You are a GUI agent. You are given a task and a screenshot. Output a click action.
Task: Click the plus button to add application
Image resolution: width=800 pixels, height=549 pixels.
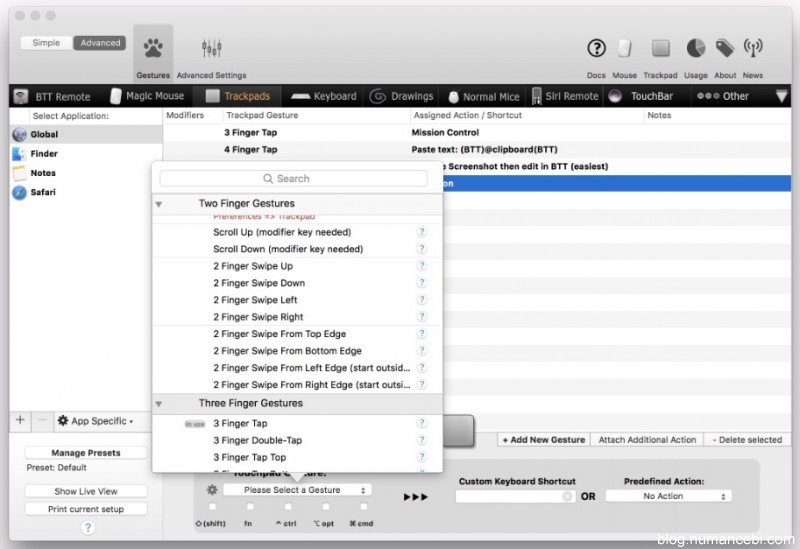(20, 420)
